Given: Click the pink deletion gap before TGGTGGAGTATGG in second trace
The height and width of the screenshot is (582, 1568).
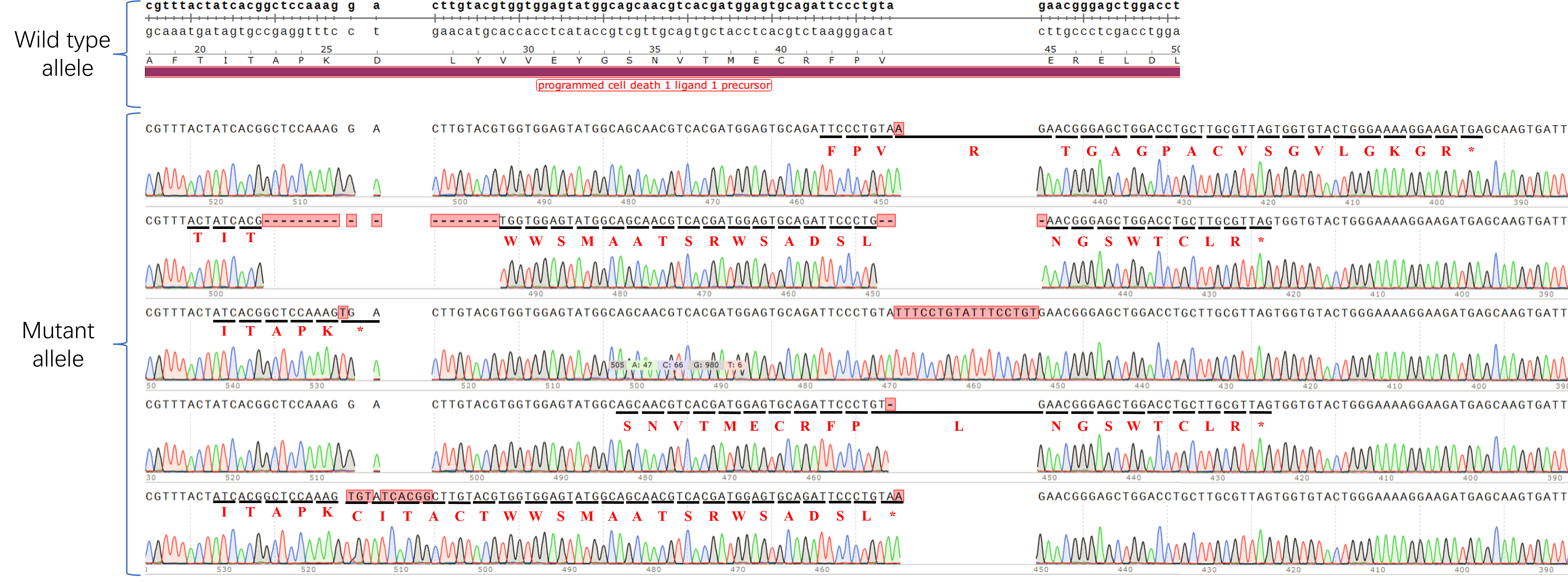Looking at the screenshot, I should tap(465, 220).
